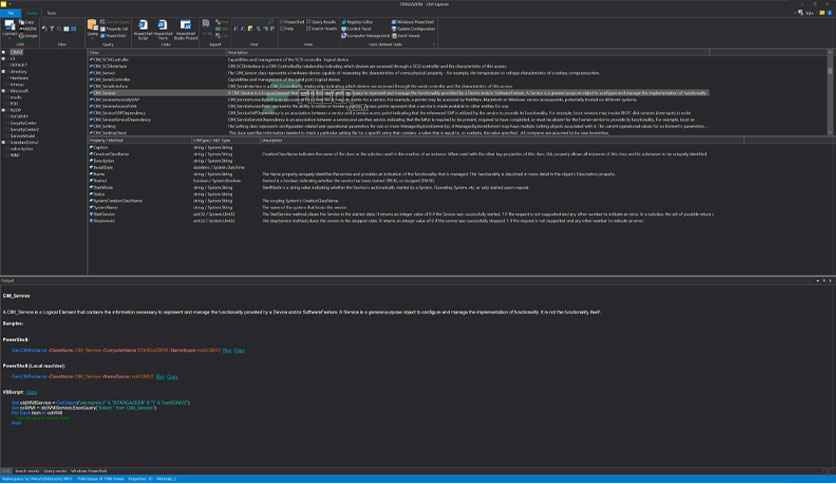
Task: Click the funnel filter icon
Action: 52,29
